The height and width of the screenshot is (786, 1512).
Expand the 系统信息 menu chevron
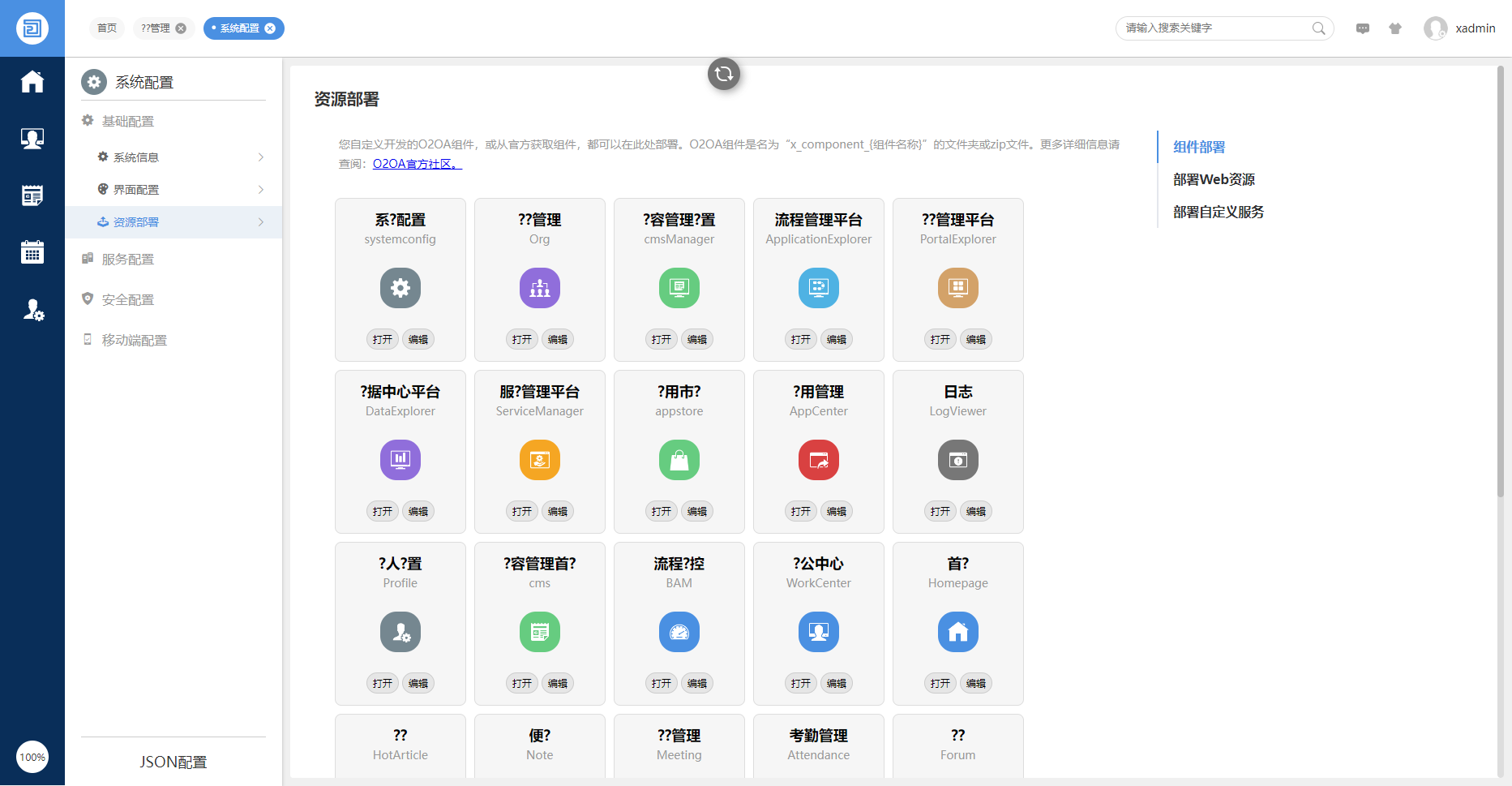pyautogui.click(x=261, y=157)
